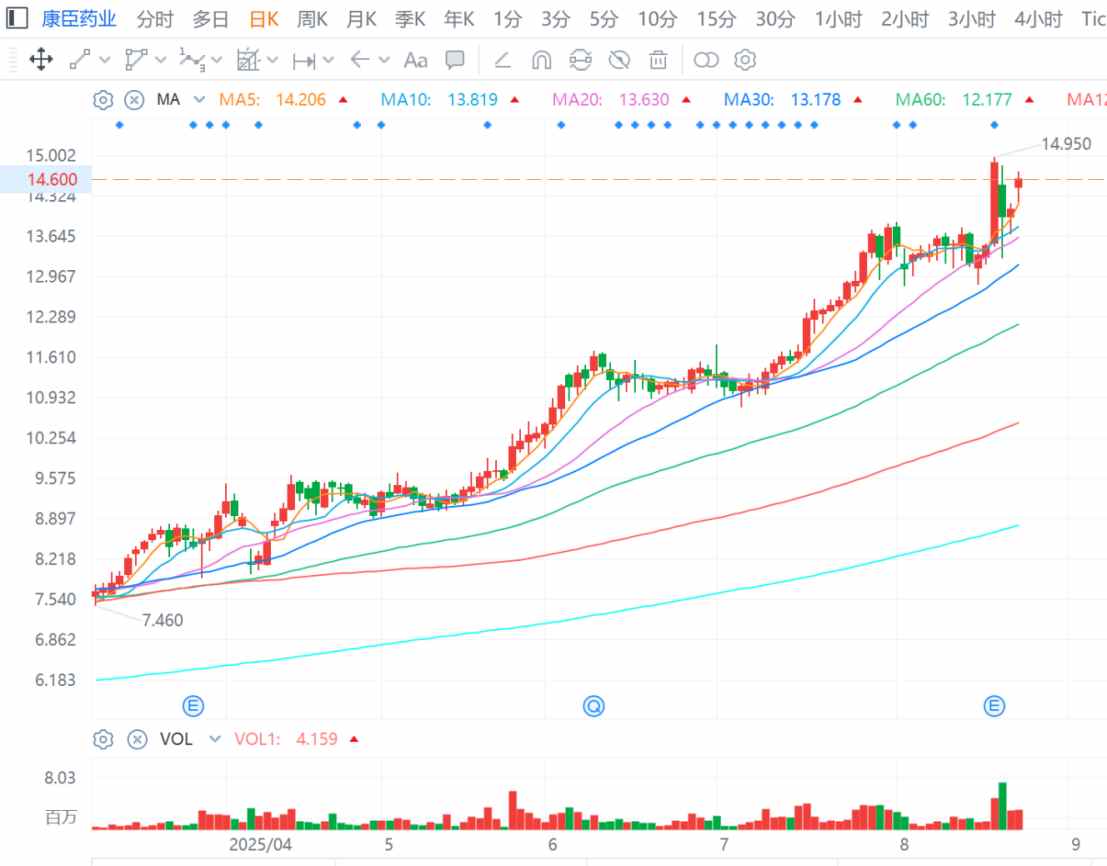Image resolution: width=1107 pixels, height=866 pixels.
Task: Select the comment bubble note tool
Action: click(455, 60)
